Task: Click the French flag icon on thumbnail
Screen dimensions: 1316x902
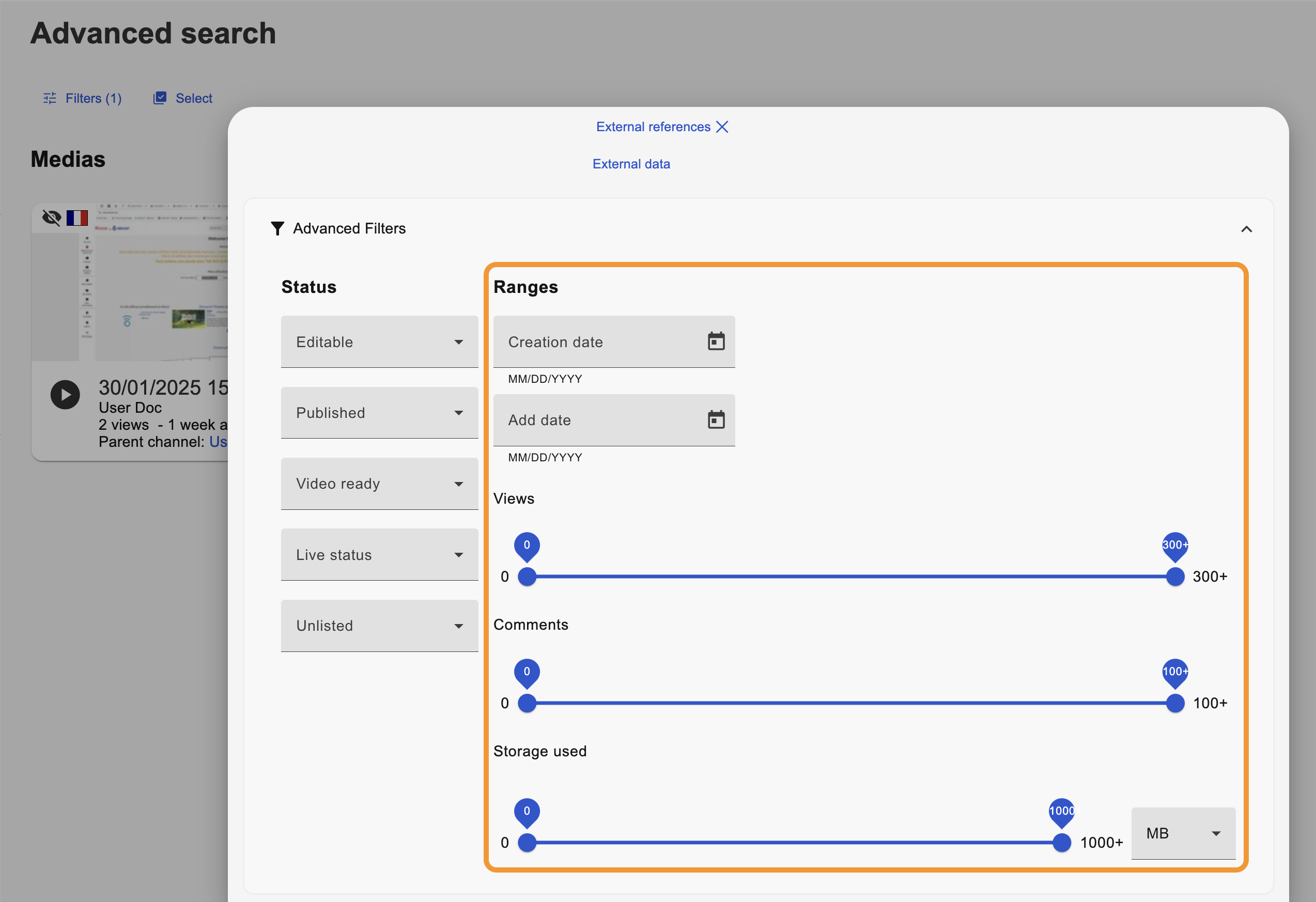Action: [77, 217]
